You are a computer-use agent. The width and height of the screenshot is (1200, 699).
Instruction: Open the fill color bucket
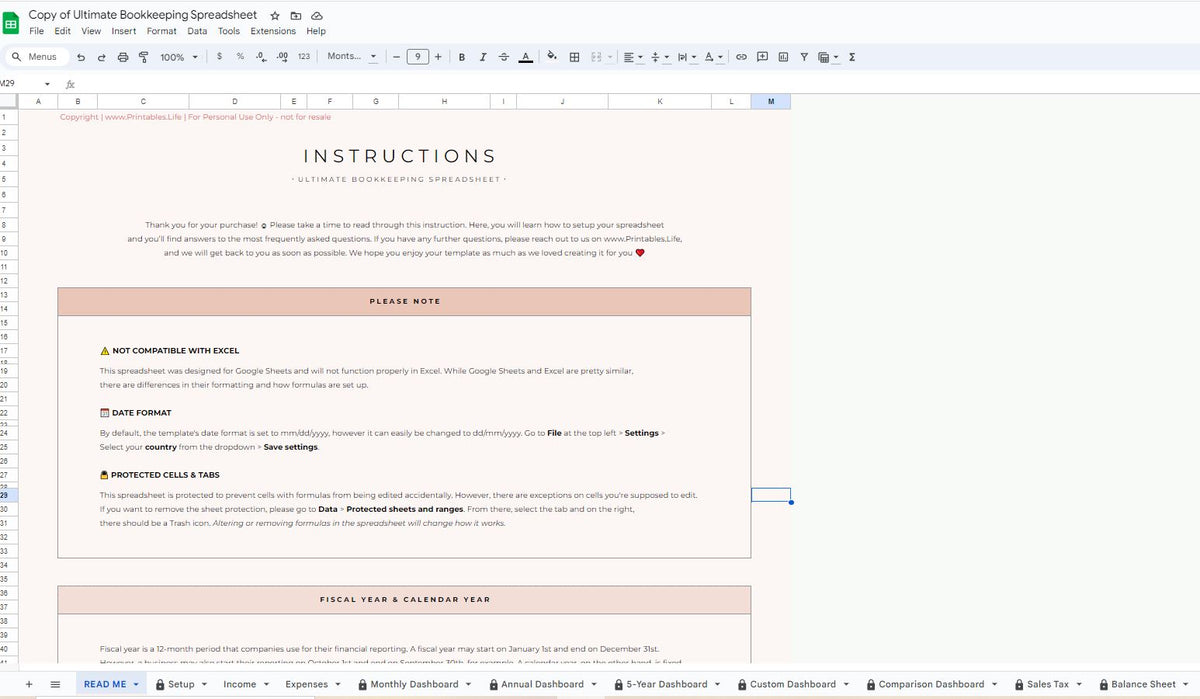tap(551, 56)
